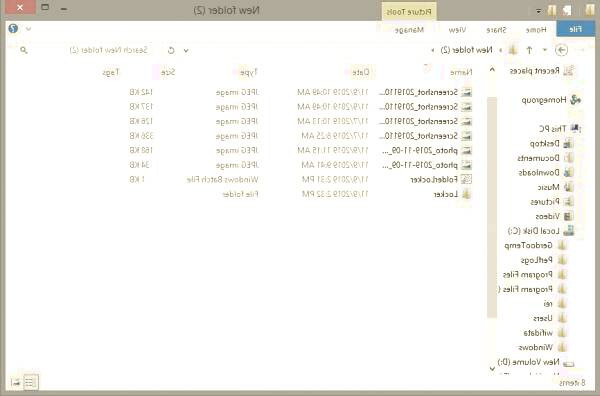Click the Locker folder icon in file list
The image size is (600, 396).
(x=466, y=194)
